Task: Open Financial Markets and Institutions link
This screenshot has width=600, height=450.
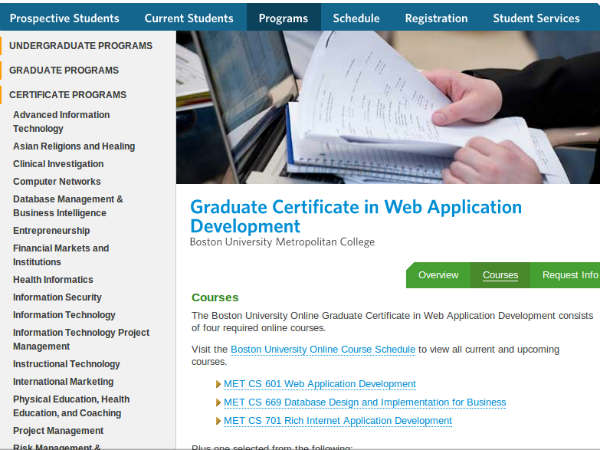Action: coord(61,255)
